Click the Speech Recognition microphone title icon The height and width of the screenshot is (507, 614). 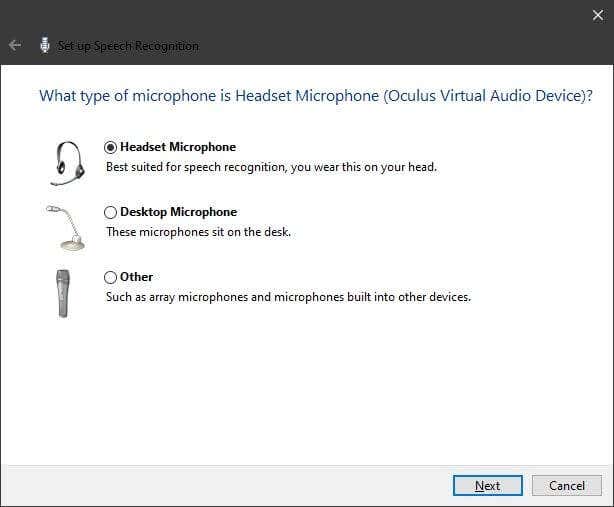pos(45,45)
